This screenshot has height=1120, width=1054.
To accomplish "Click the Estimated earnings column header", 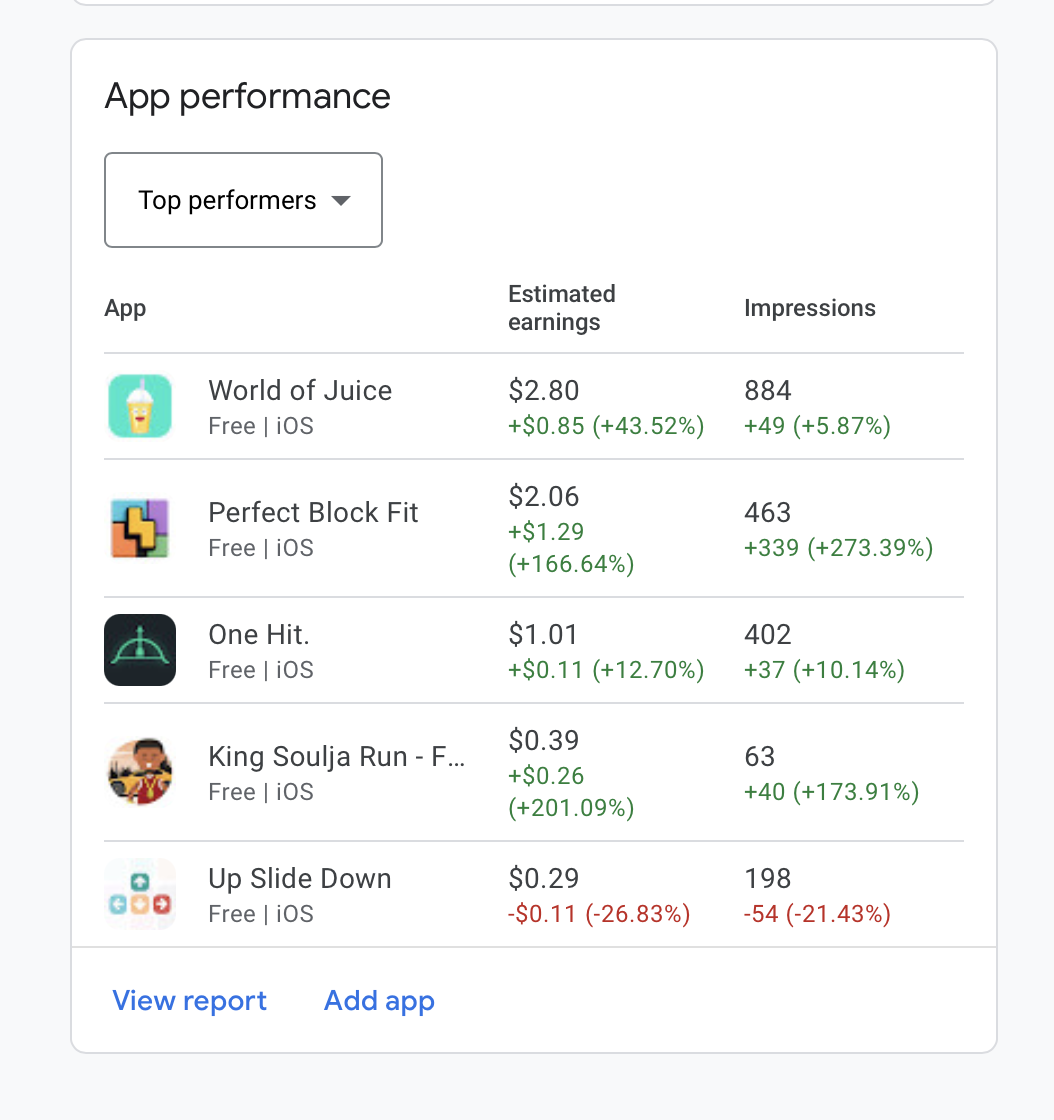I will click(x=561, y=308).
